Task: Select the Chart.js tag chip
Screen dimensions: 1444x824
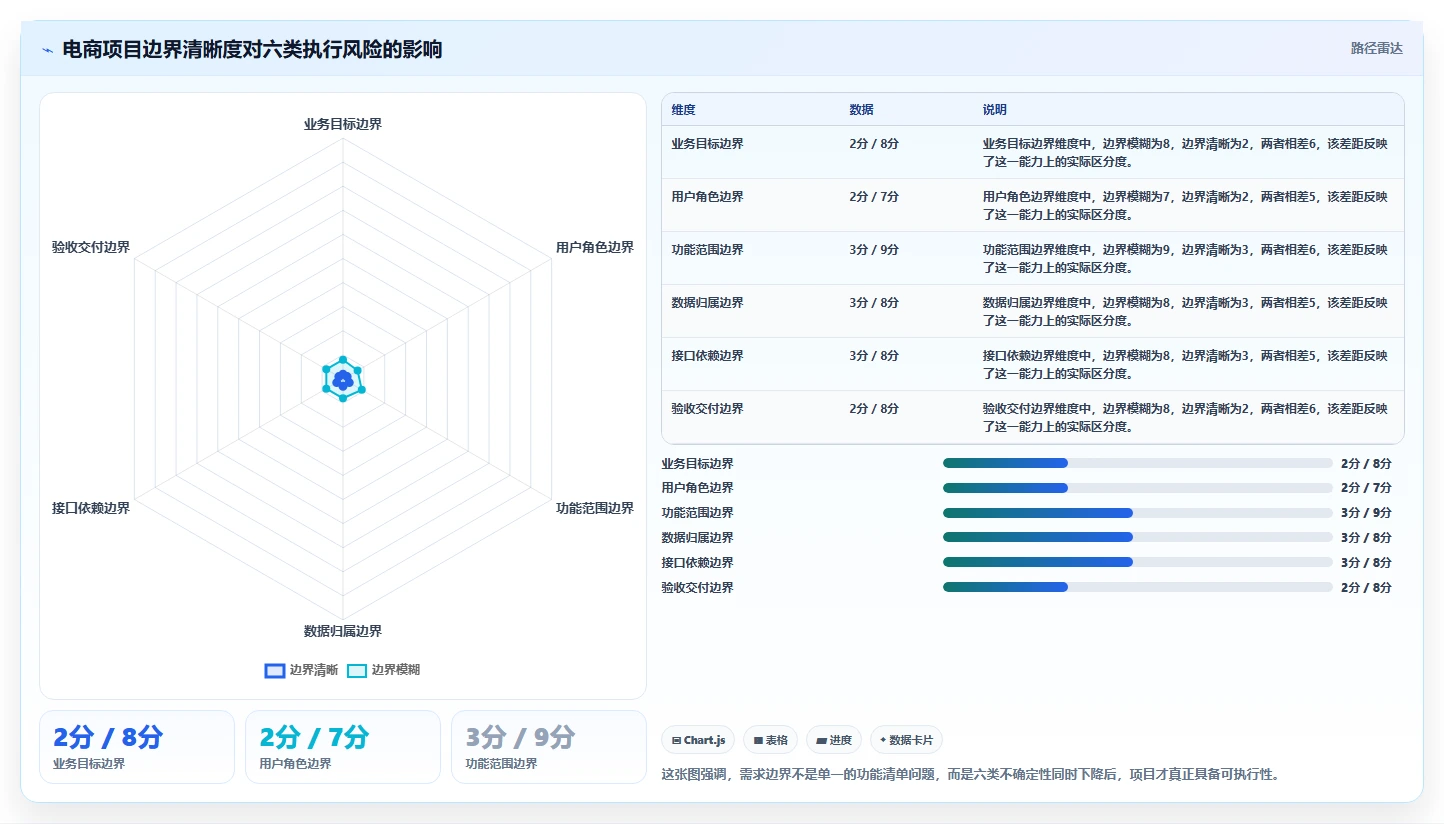Action: 698,740
